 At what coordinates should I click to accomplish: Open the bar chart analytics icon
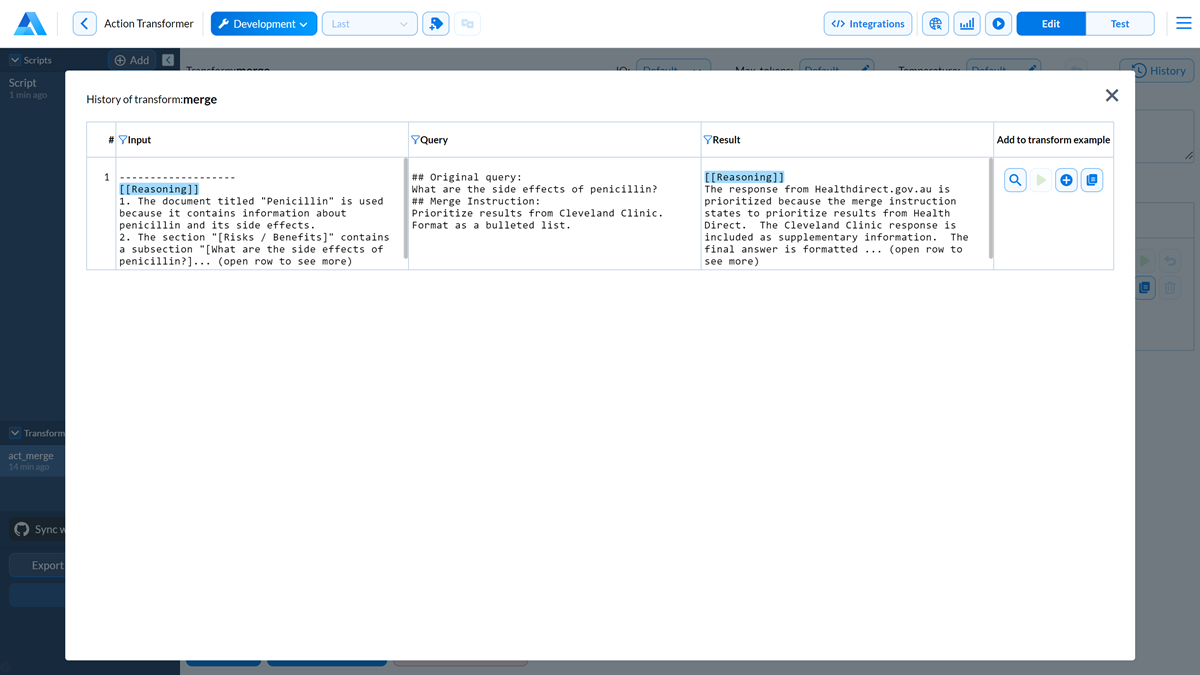click(967, 24)
